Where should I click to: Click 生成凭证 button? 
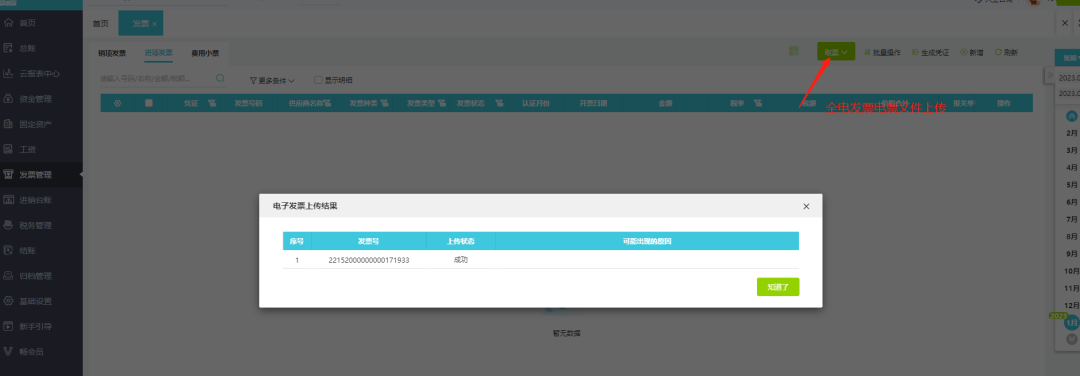(930, 52)
